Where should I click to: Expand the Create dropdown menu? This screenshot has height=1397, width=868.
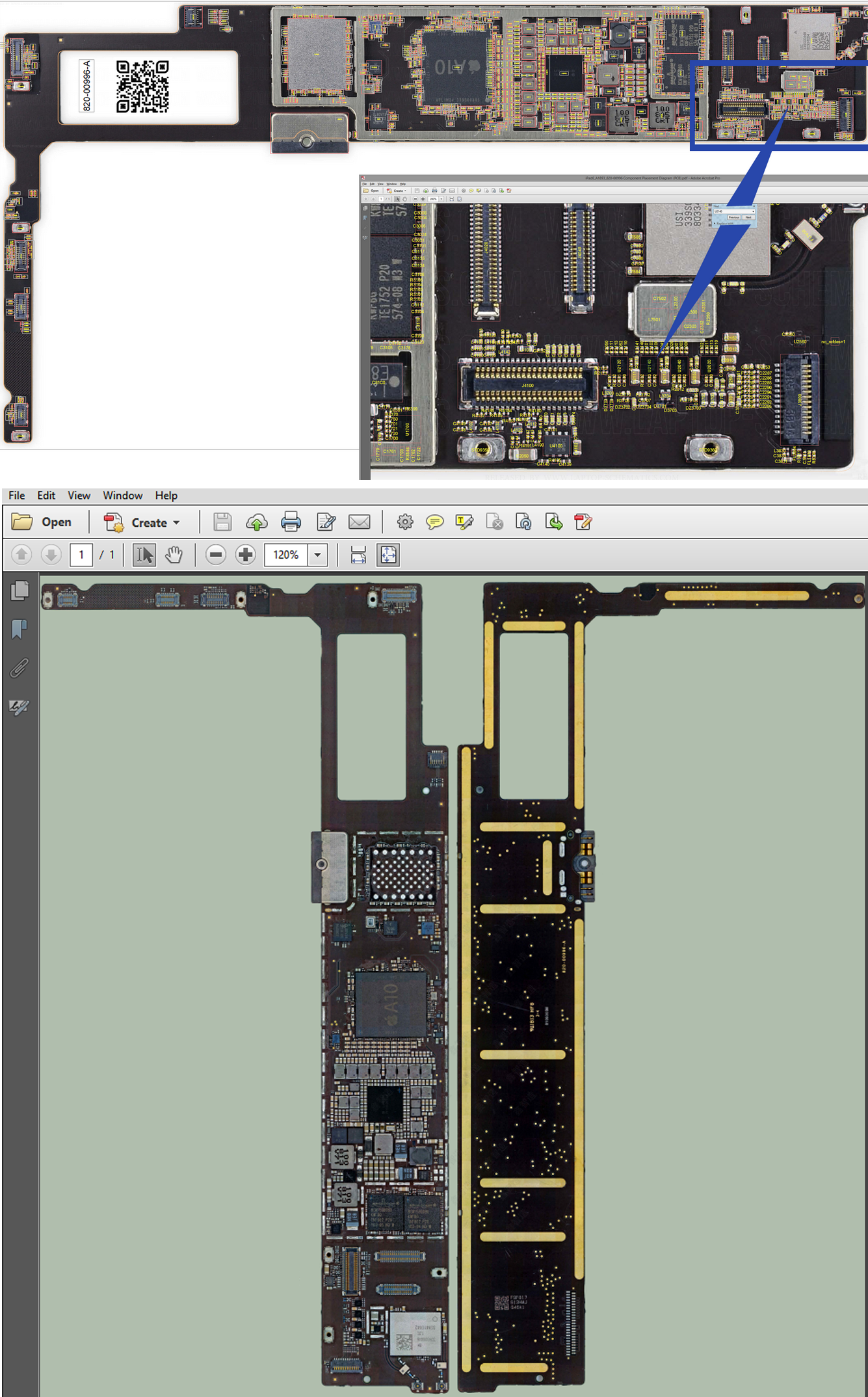176,523
